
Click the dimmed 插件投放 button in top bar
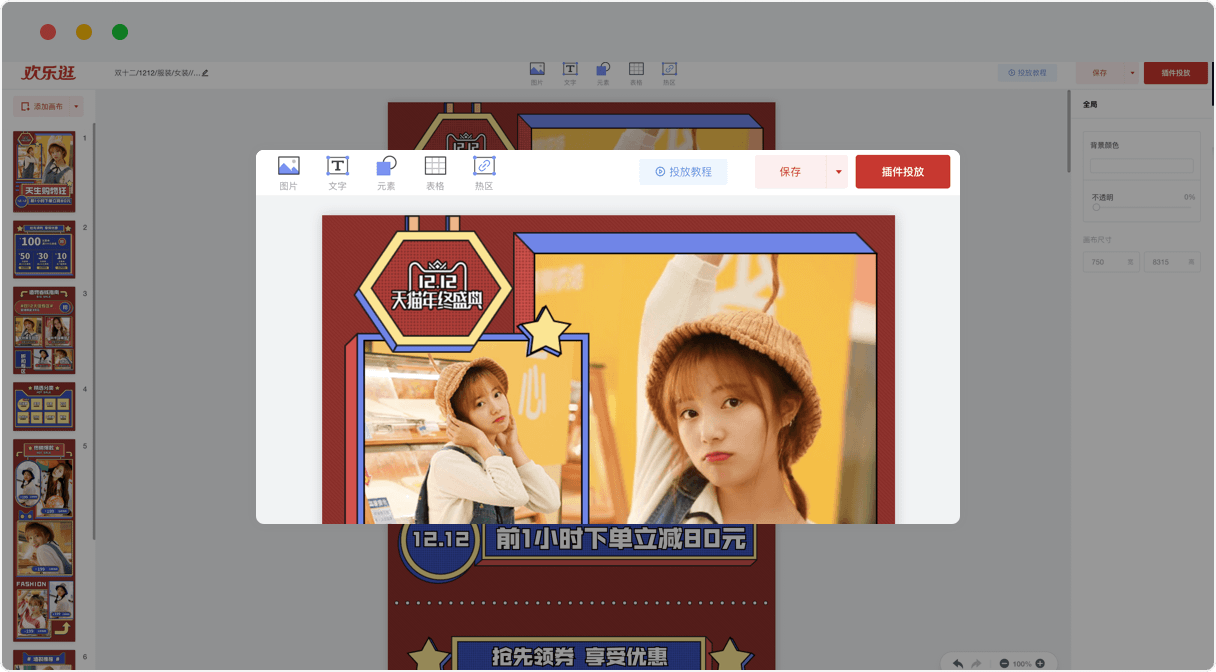click(x=1175, y=73)
